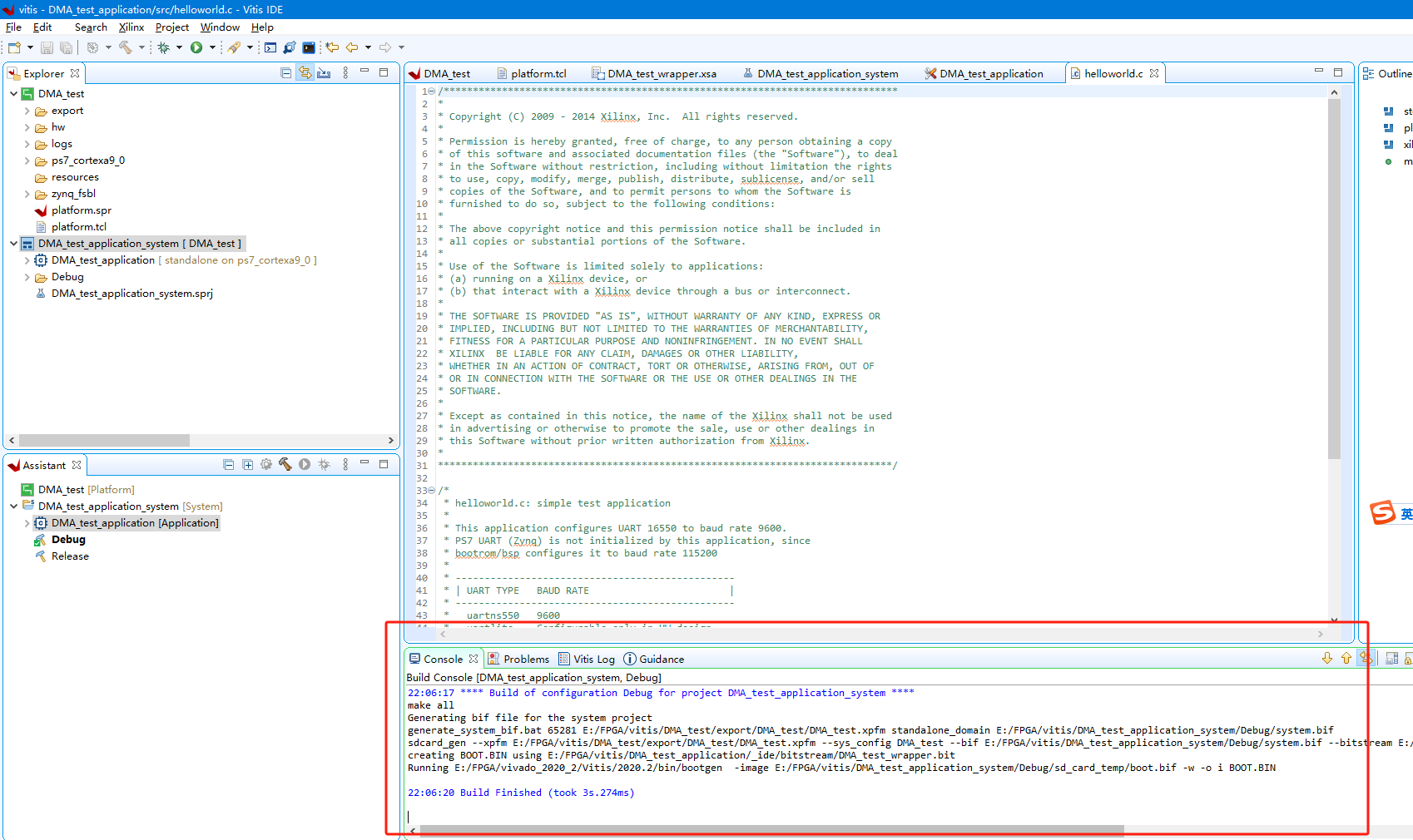Click the Explorer import/focus icon beside Link with Editor
The height and width of the screenshot is (840, 1413).
tap(325, 73)
